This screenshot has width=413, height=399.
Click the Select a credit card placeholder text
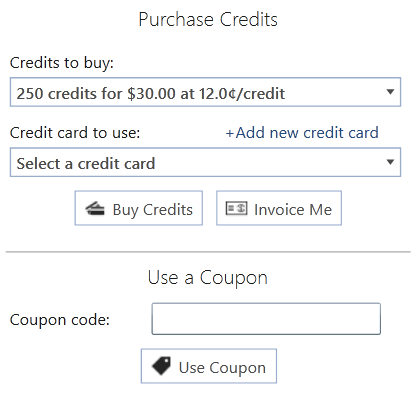click(x=86, y=164)
